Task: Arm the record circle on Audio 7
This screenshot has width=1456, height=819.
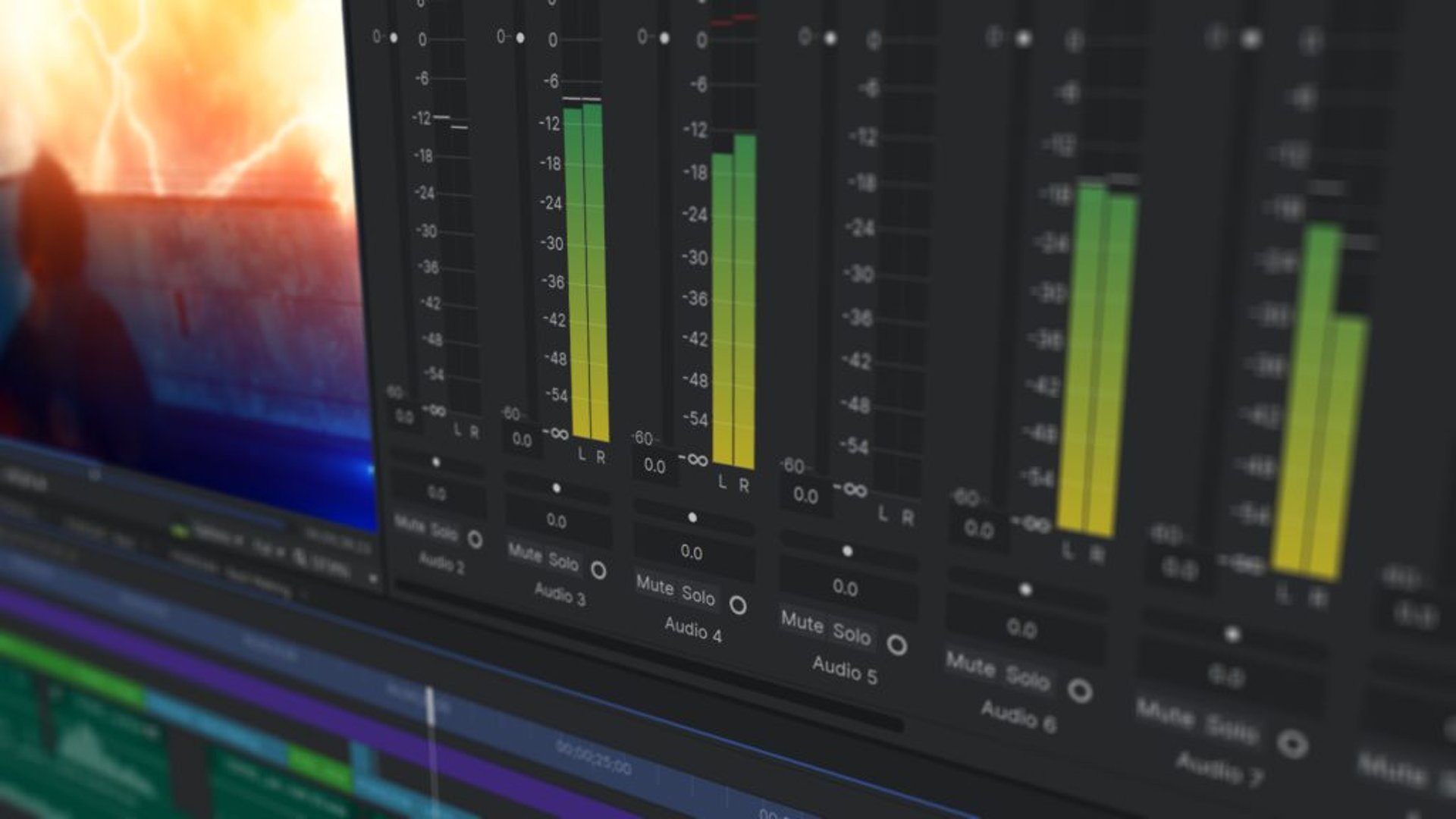Action: [1292, 744]
